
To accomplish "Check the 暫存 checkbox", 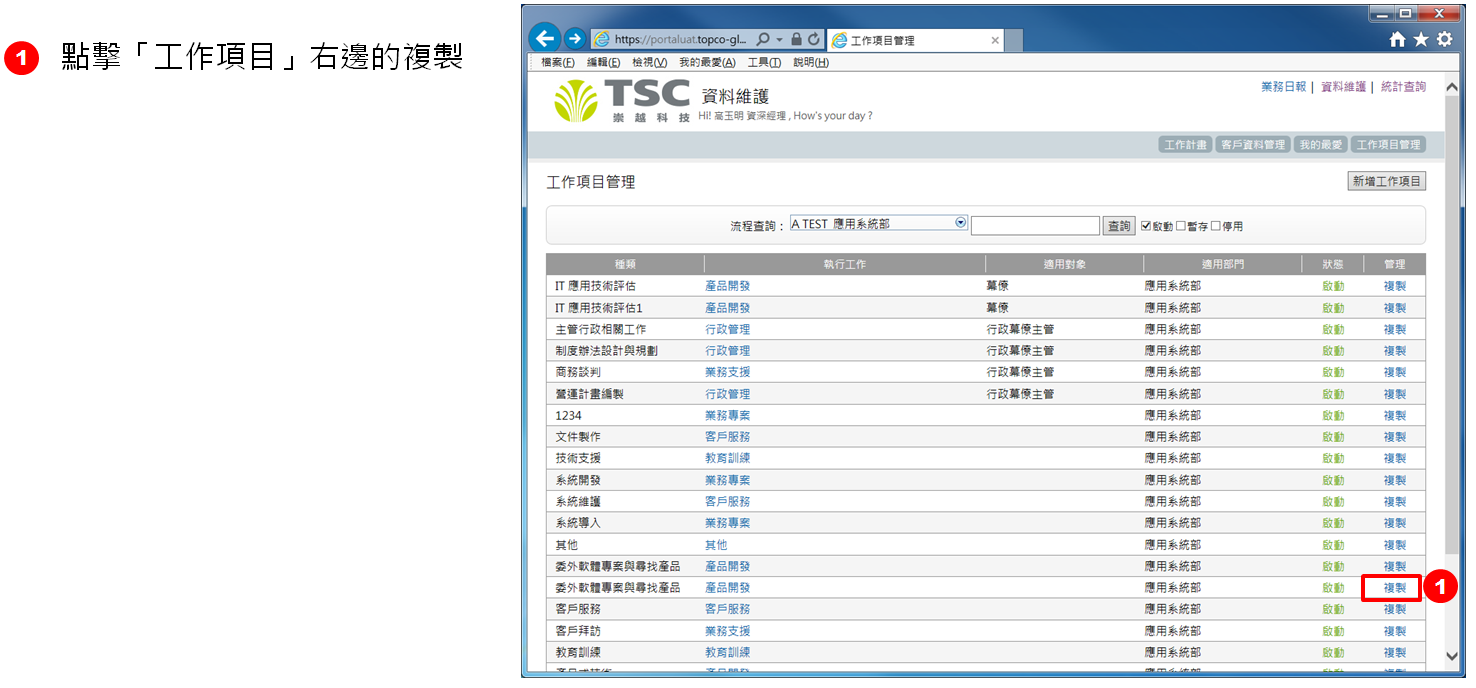I will 1181,226.
